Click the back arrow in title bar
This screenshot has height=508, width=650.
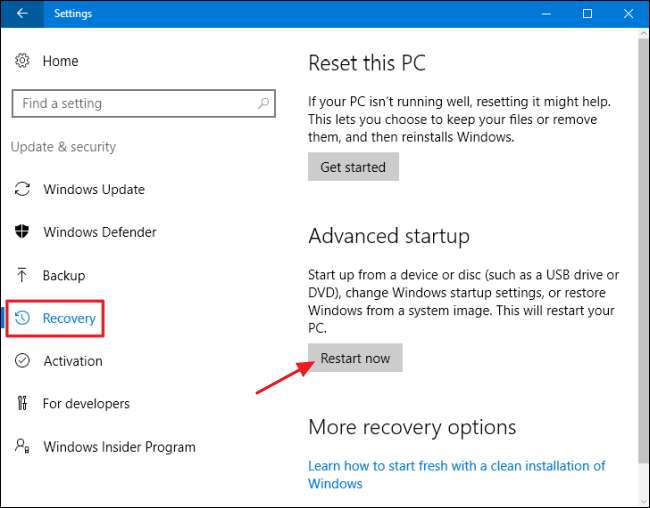point(22,13)
